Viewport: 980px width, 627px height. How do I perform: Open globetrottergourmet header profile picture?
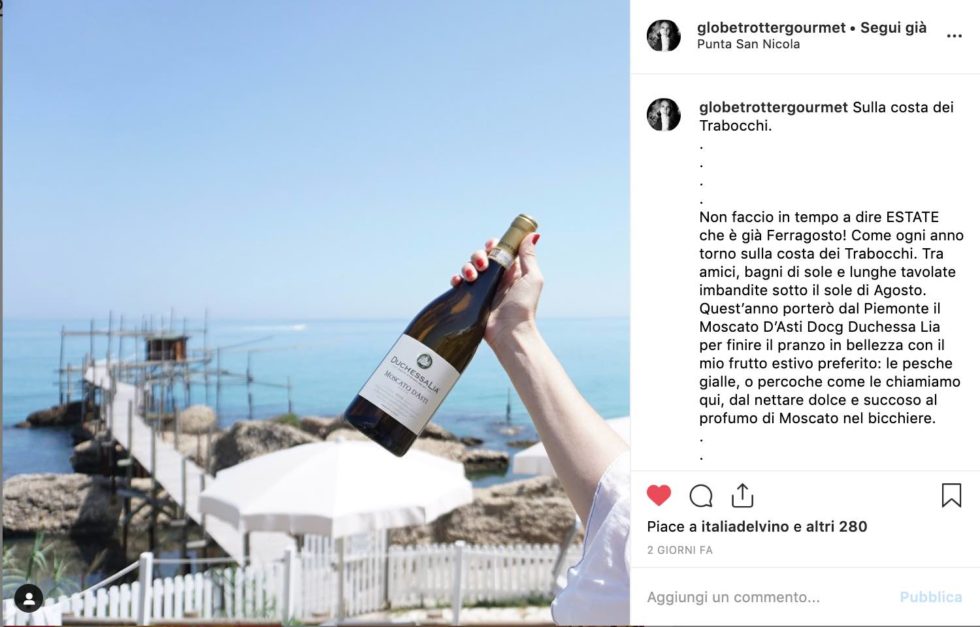(x=663, y=35)
